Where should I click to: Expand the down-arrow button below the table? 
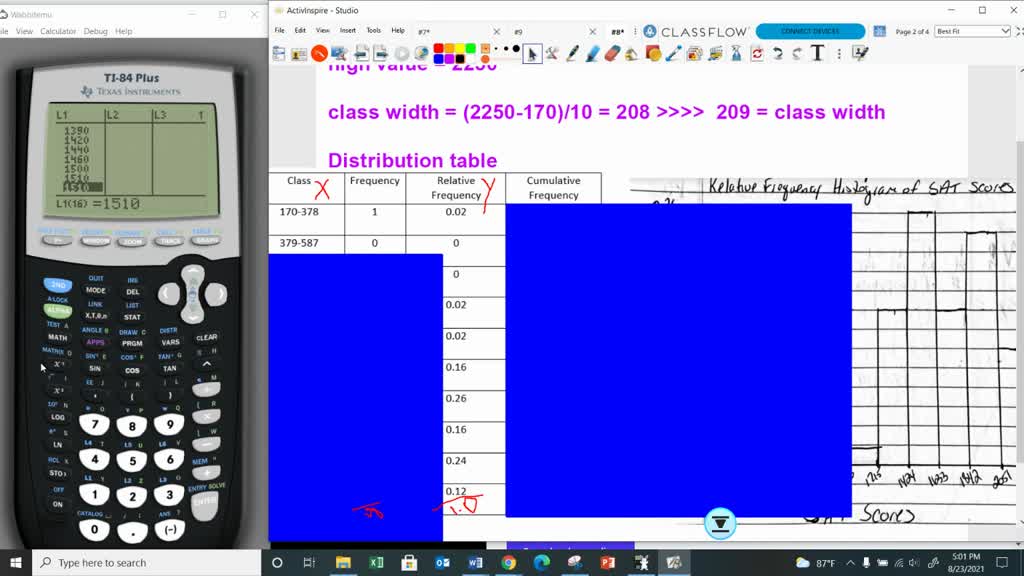720,522
